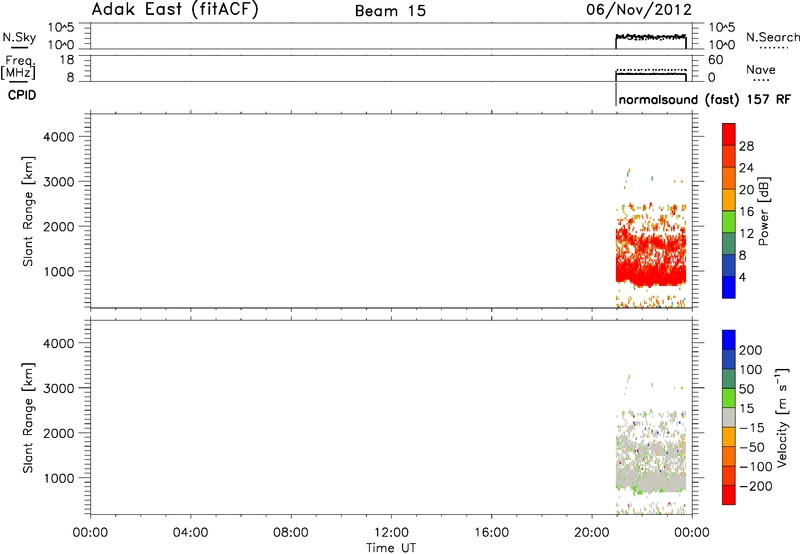
Task: Click the "20" label on Power colorbar
Action: 746,190
